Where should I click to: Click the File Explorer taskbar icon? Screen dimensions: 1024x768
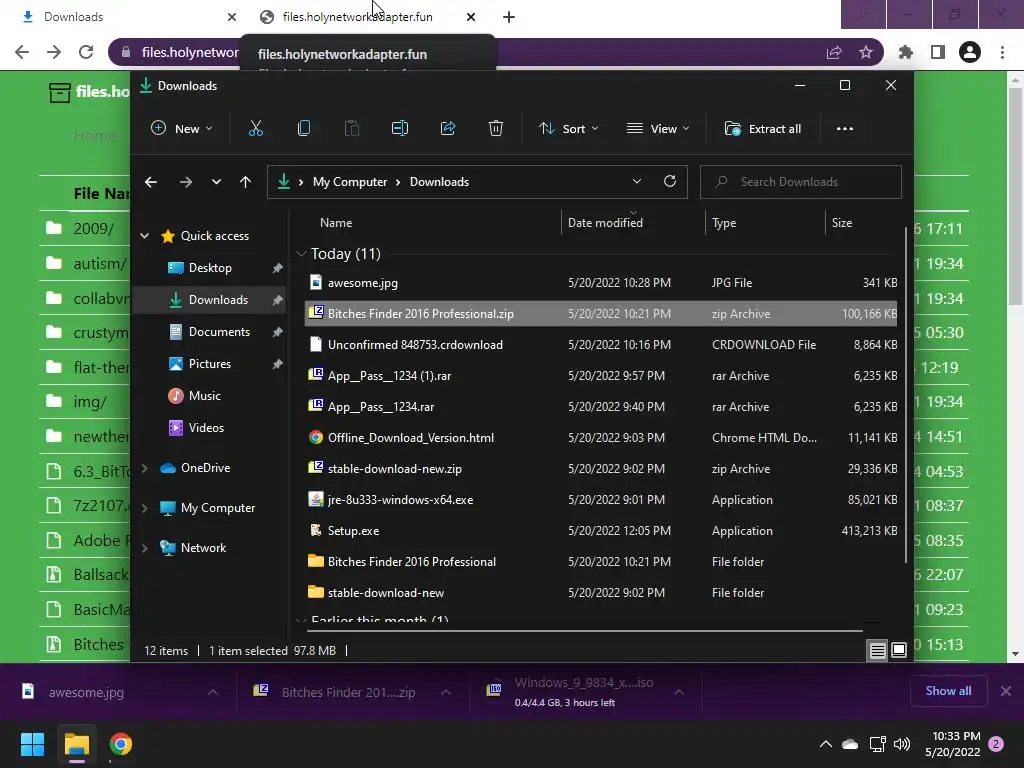pos(76,744)
